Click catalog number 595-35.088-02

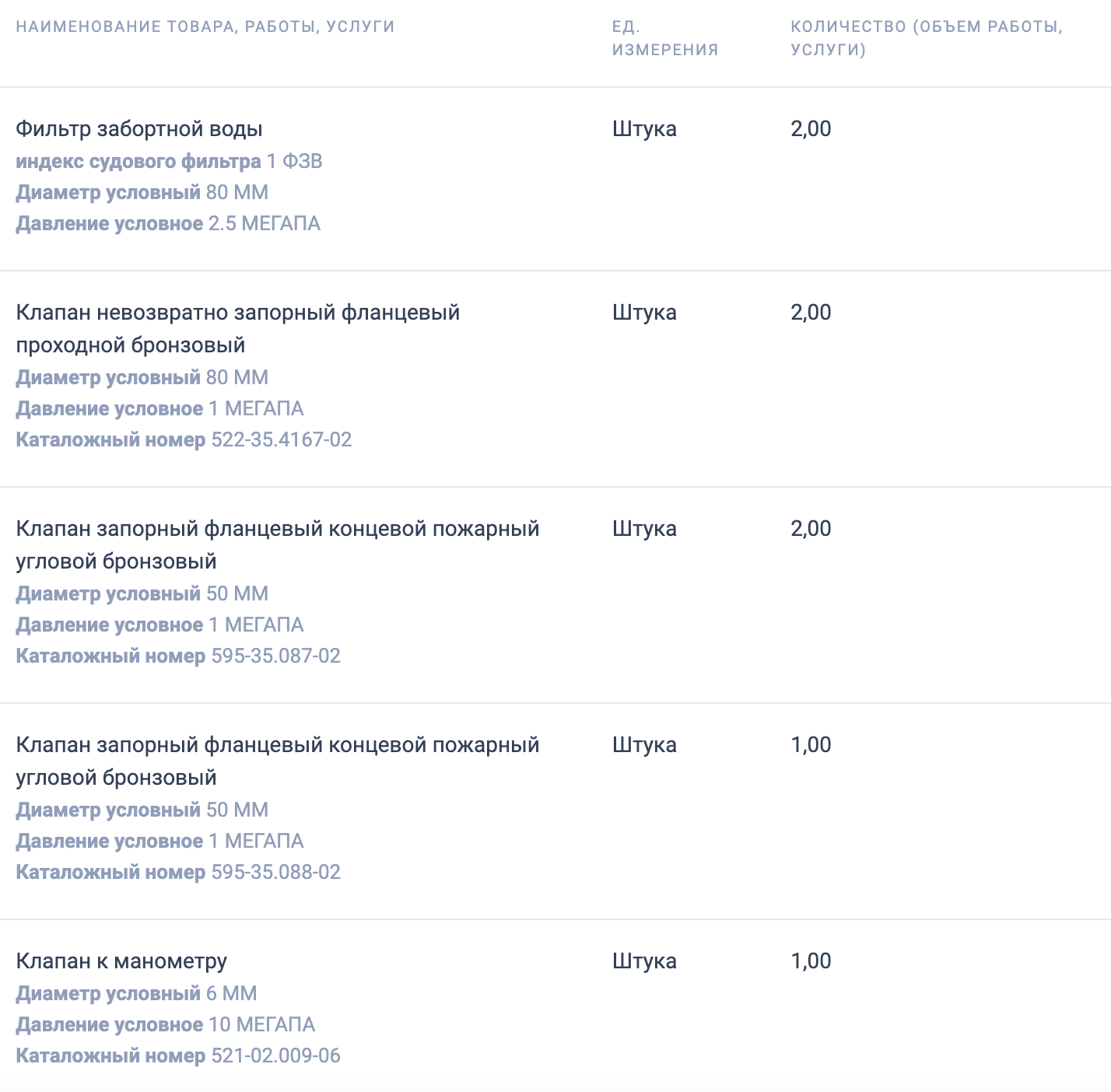[276, 873]
